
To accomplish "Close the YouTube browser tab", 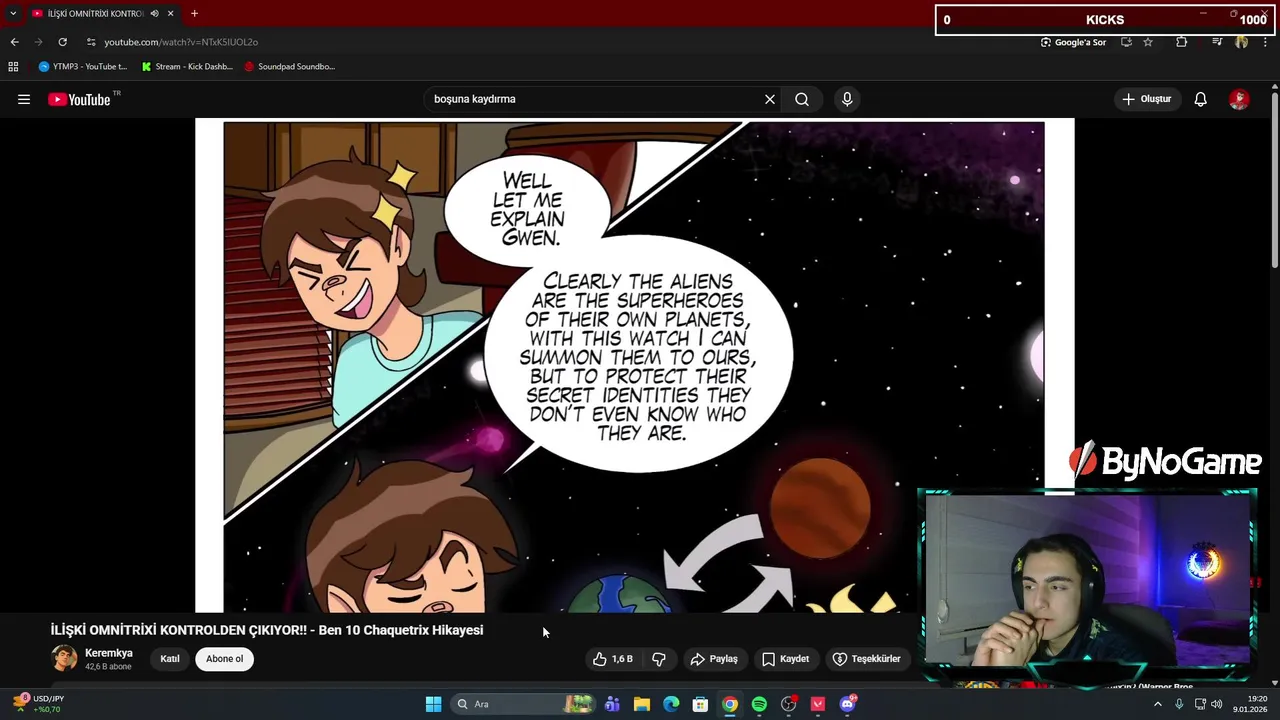I will pyautogui.click(x=170, y=14).
